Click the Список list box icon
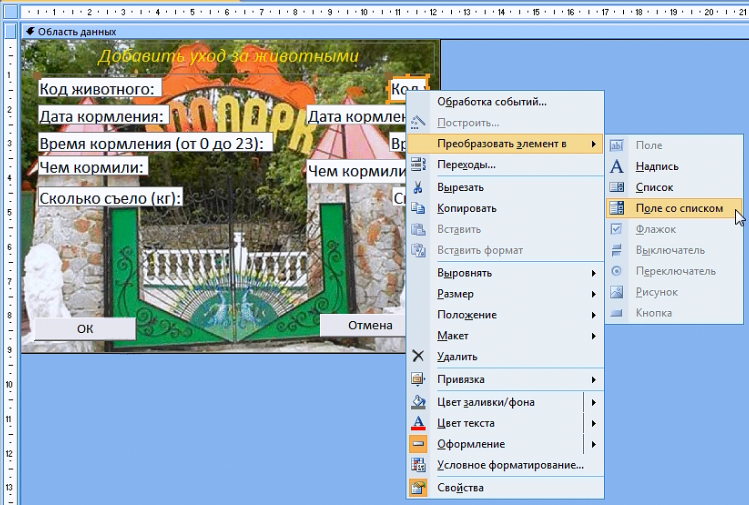The width and height of the screenshot is (749, 505). 617,187
